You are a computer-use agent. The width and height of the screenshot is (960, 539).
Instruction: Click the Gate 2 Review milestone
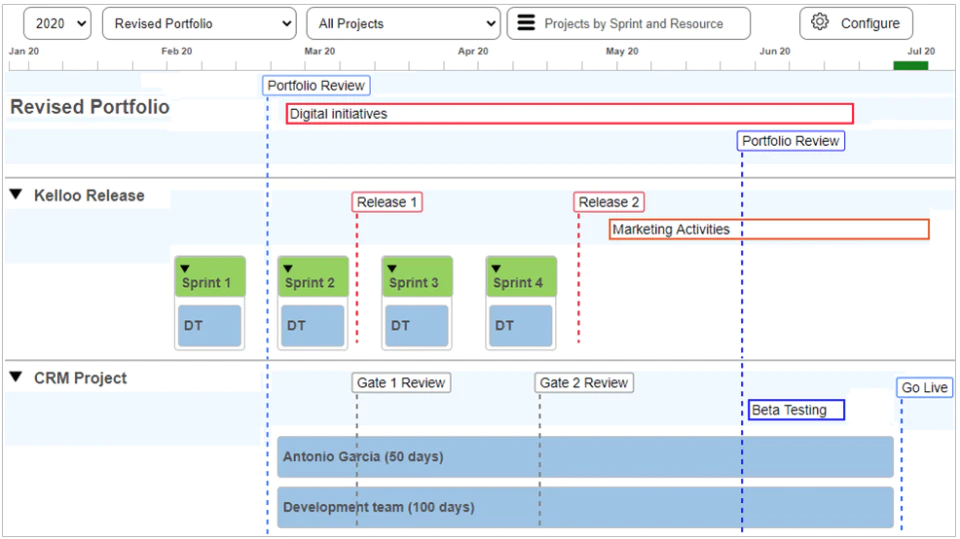point(583,383)
